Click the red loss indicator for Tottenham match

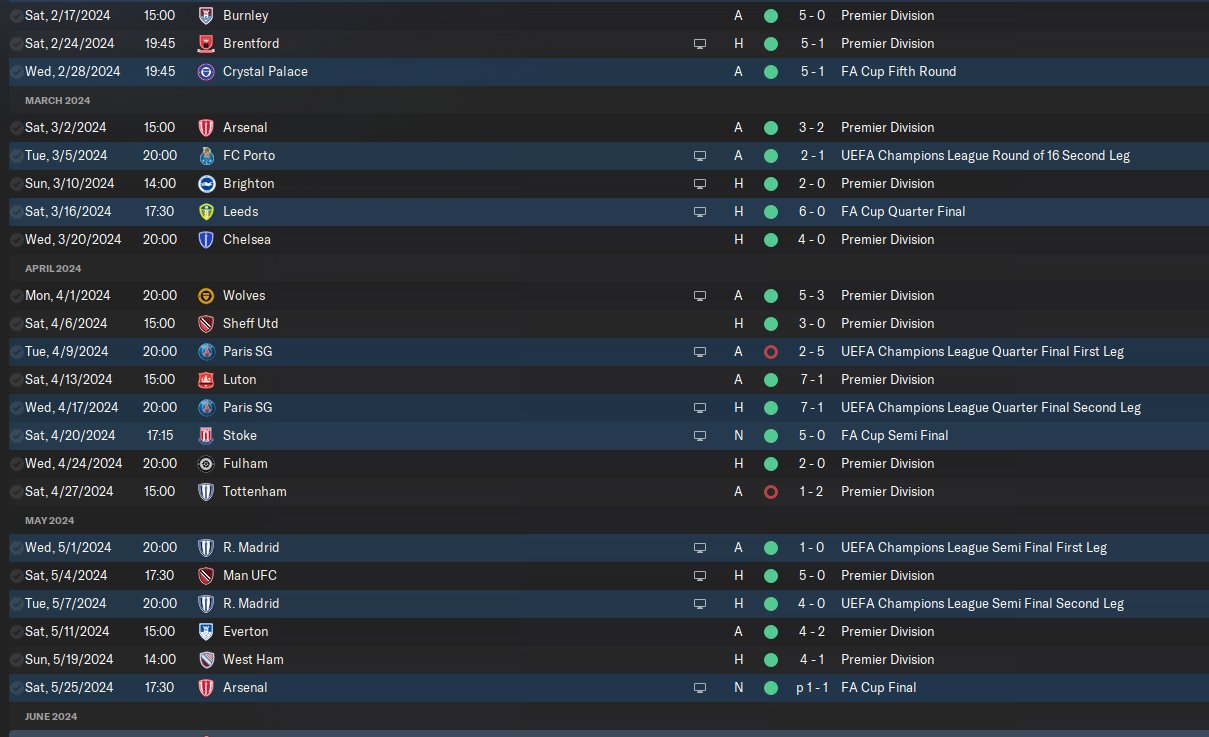[770, 492]
